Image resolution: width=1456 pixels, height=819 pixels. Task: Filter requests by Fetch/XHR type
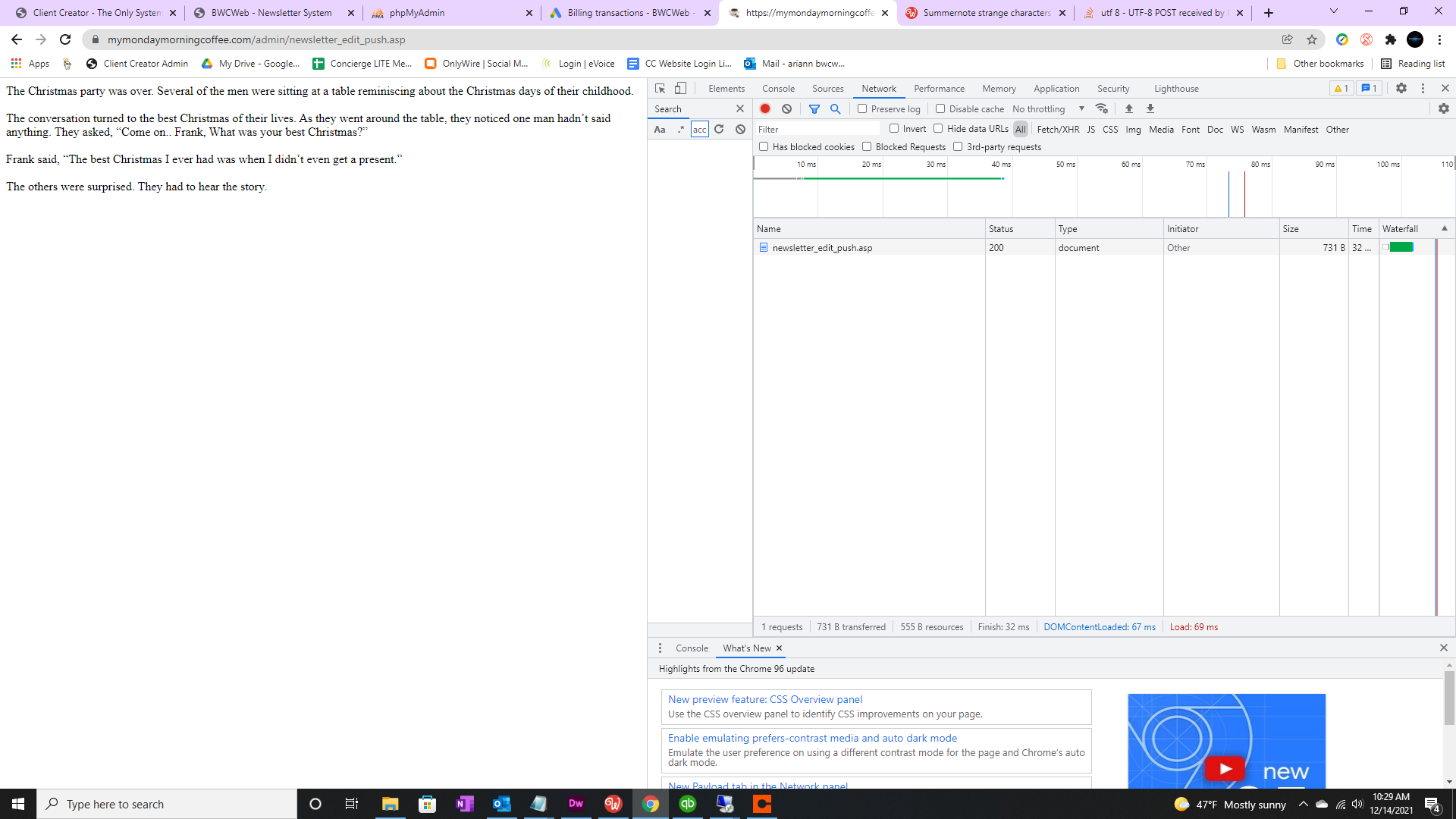click(1058, 130)
